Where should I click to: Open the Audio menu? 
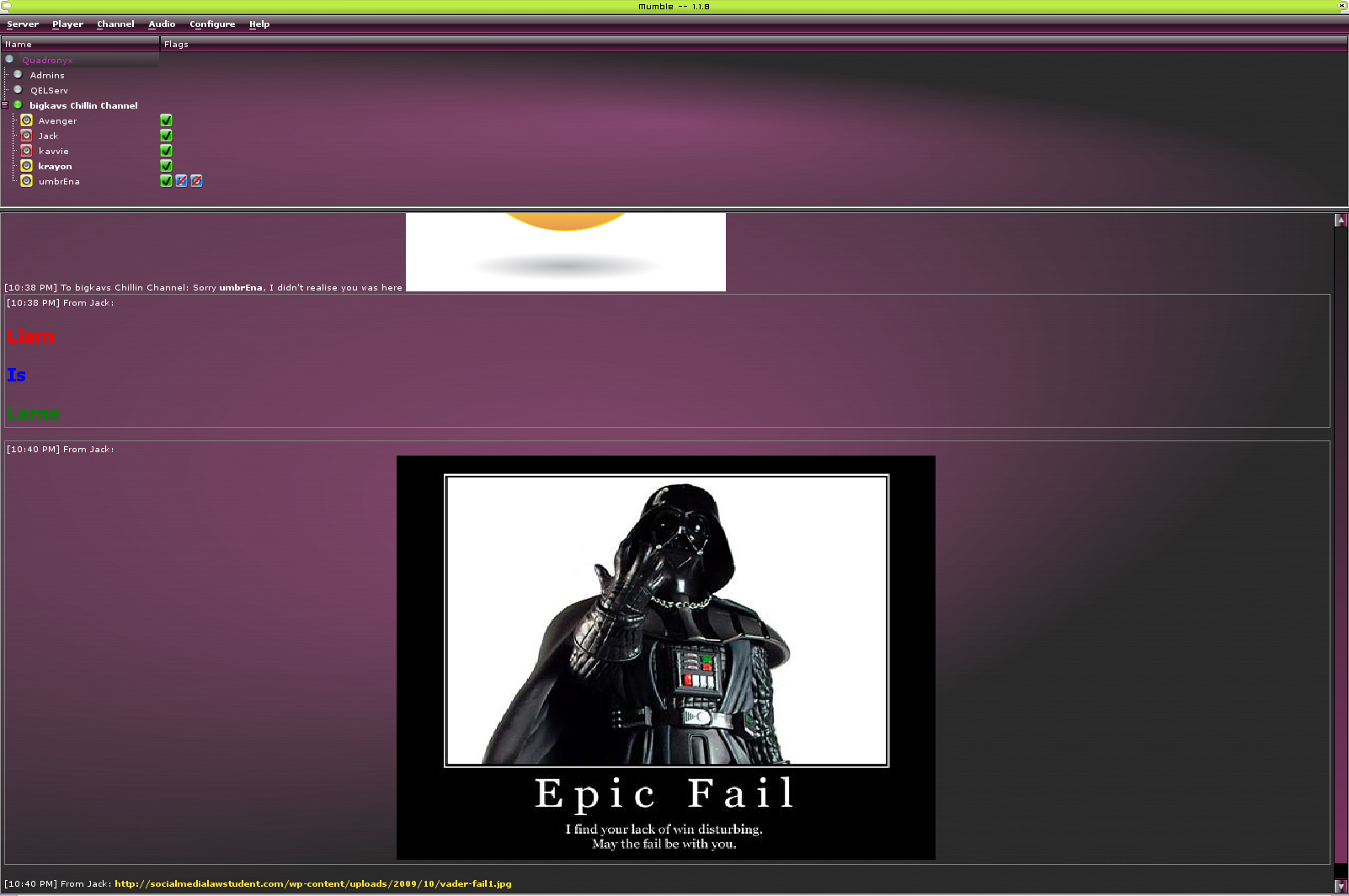click(162, 24)
